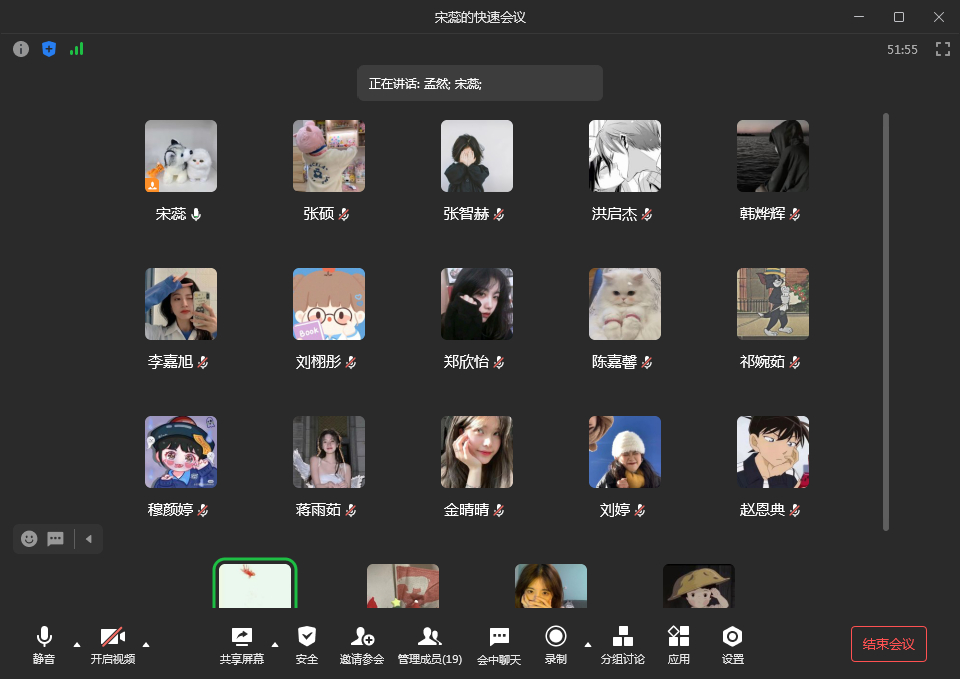Image resolution: width=960 pixels, height=679 pixels.
Task: Click the 正在讲话 speaking status banner
Action: [x=480, y=83]
